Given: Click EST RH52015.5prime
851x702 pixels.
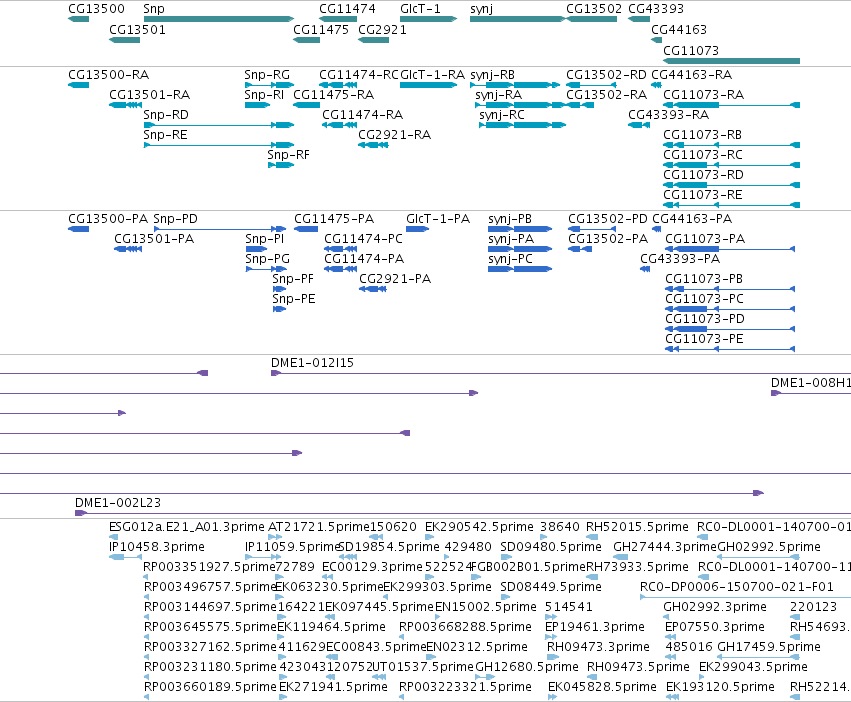Looking at the screenshot, I should tap(592, 537).
